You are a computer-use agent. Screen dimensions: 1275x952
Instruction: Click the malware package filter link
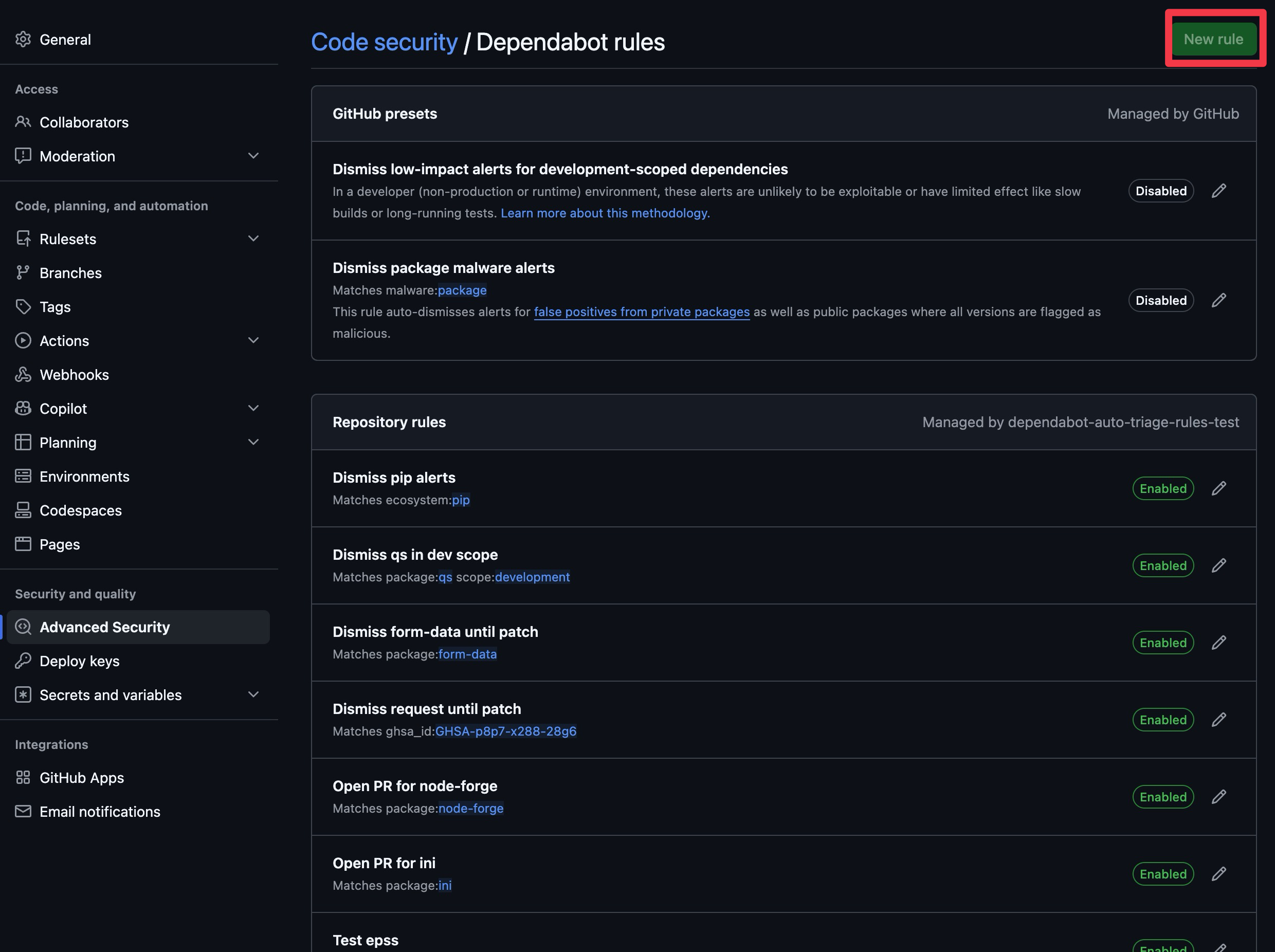pyautogui.click(x=462, y=290)
